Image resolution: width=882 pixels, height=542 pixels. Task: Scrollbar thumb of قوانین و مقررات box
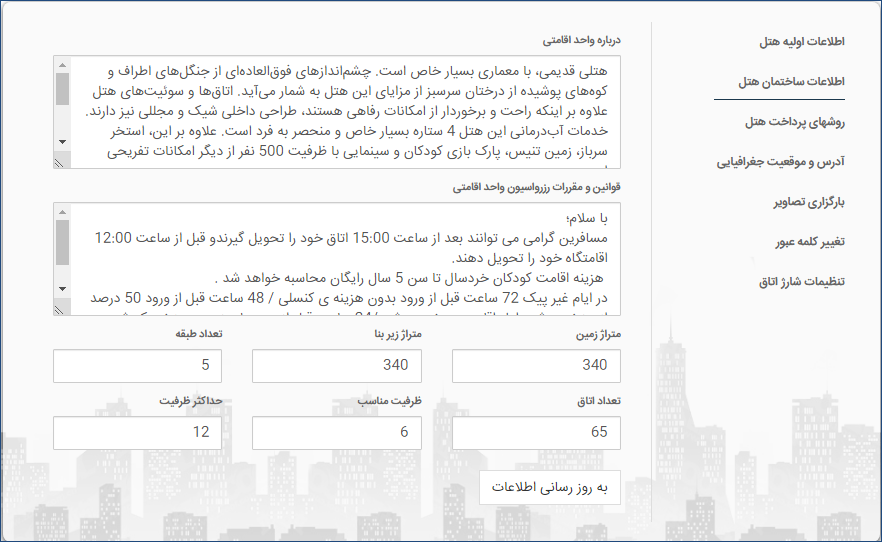(x=62, y=242)
